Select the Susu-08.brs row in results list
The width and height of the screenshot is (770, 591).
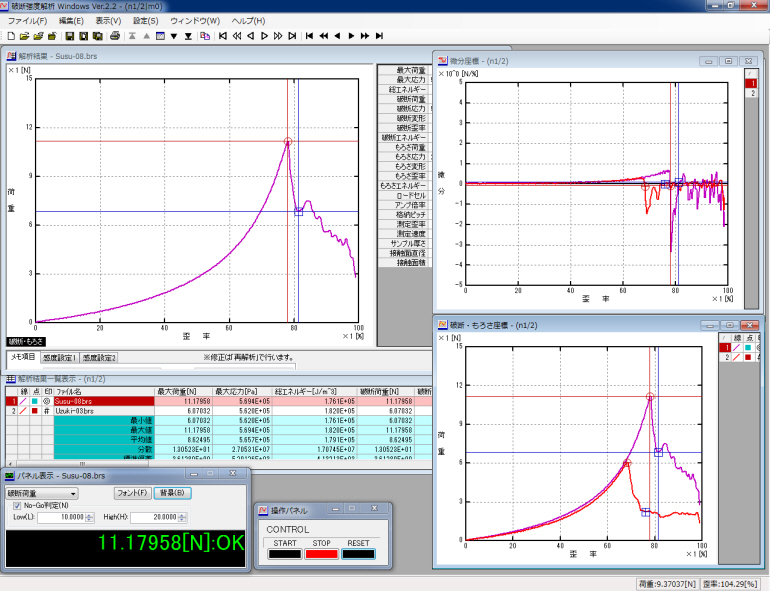click(75, 400)
